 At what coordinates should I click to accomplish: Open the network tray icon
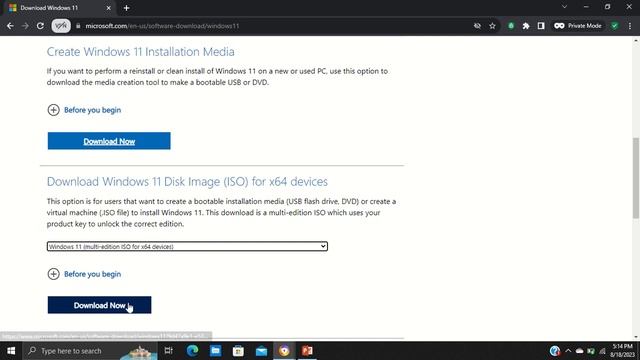pyautogui.click(x=602, y=351)
